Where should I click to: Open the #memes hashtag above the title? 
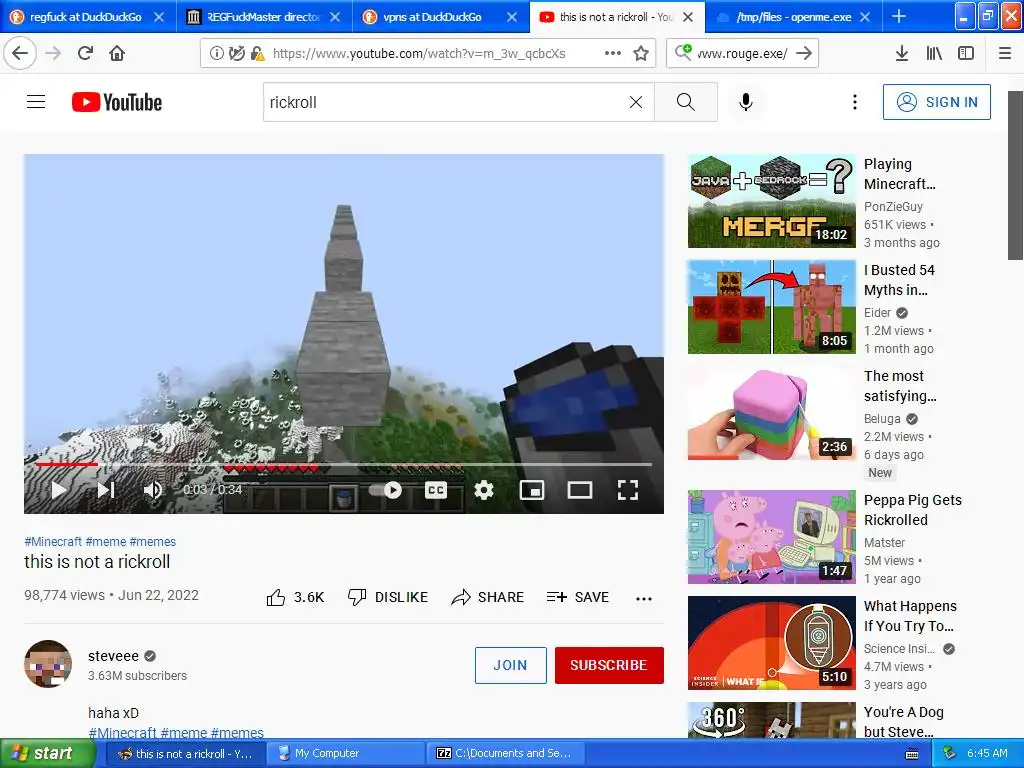[153, 541]
